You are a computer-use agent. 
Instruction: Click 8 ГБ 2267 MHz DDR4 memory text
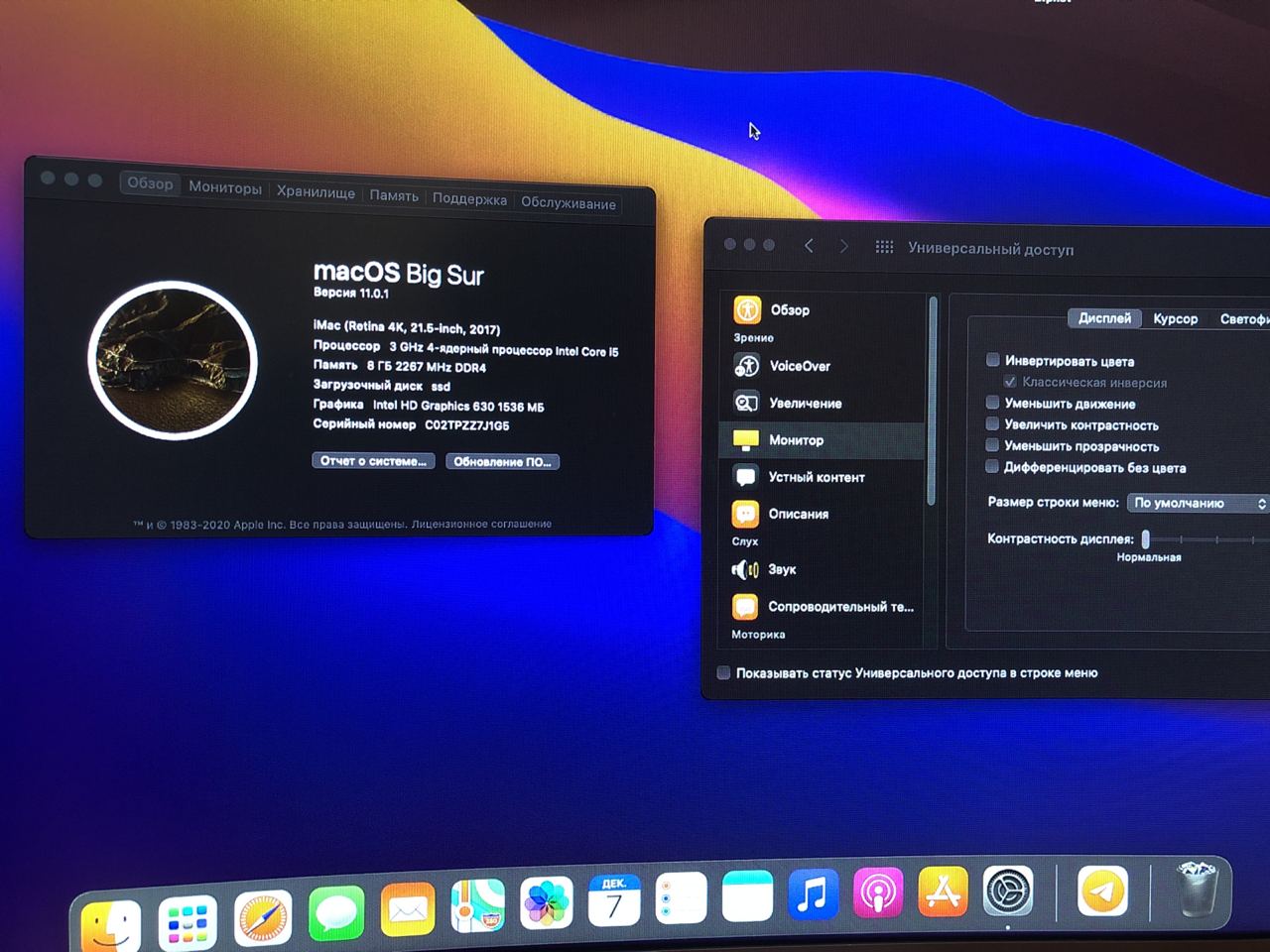coord(427,366)
